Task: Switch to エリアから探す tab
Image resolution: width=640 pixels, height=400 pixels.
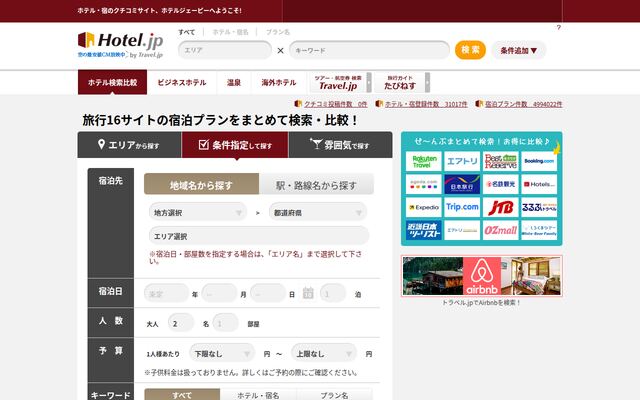Action: [x=129, y=145]
